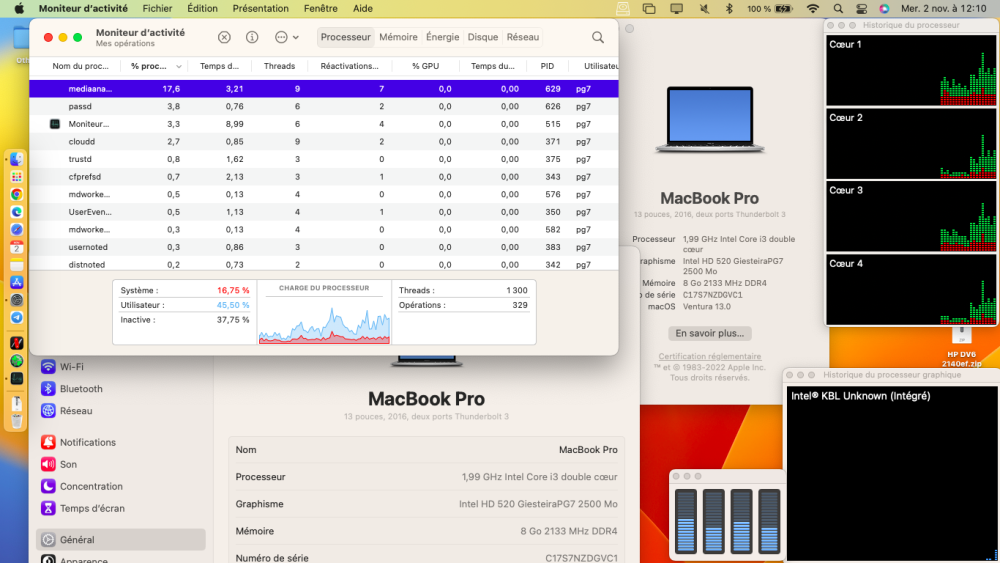This screenshot has height=563, width=1000.
Task: Select the mediaana process row
Action: pyautogui.click(x=324, y=89)
